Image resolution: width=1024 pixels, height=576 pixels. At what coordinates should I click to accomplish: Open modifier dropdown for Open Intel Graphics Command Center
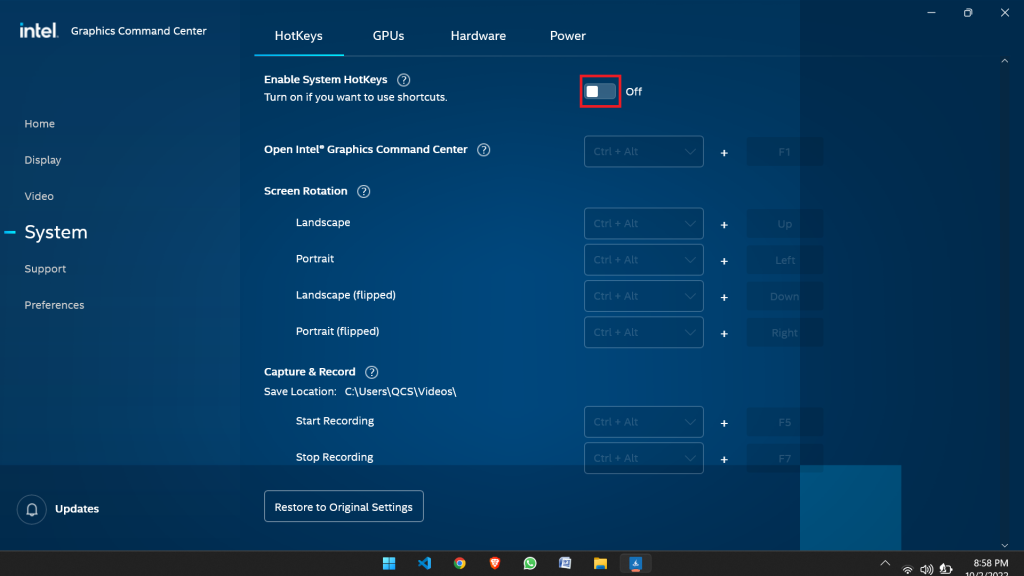(x=643, y=152)
